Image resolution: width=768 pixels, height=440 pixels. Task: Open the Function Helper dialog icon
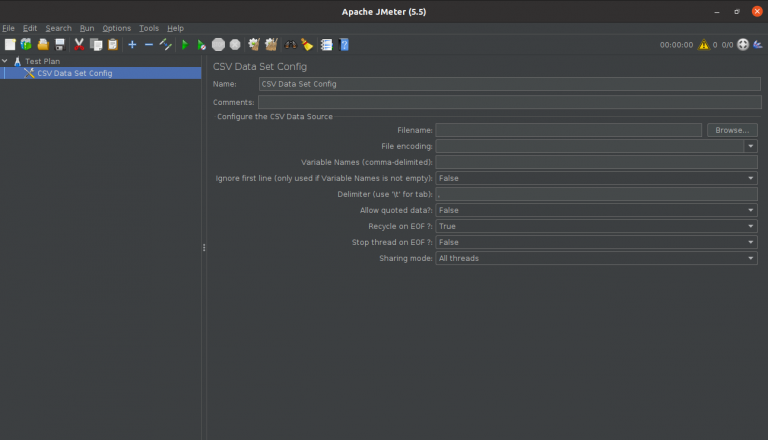[x=326, y=45]
